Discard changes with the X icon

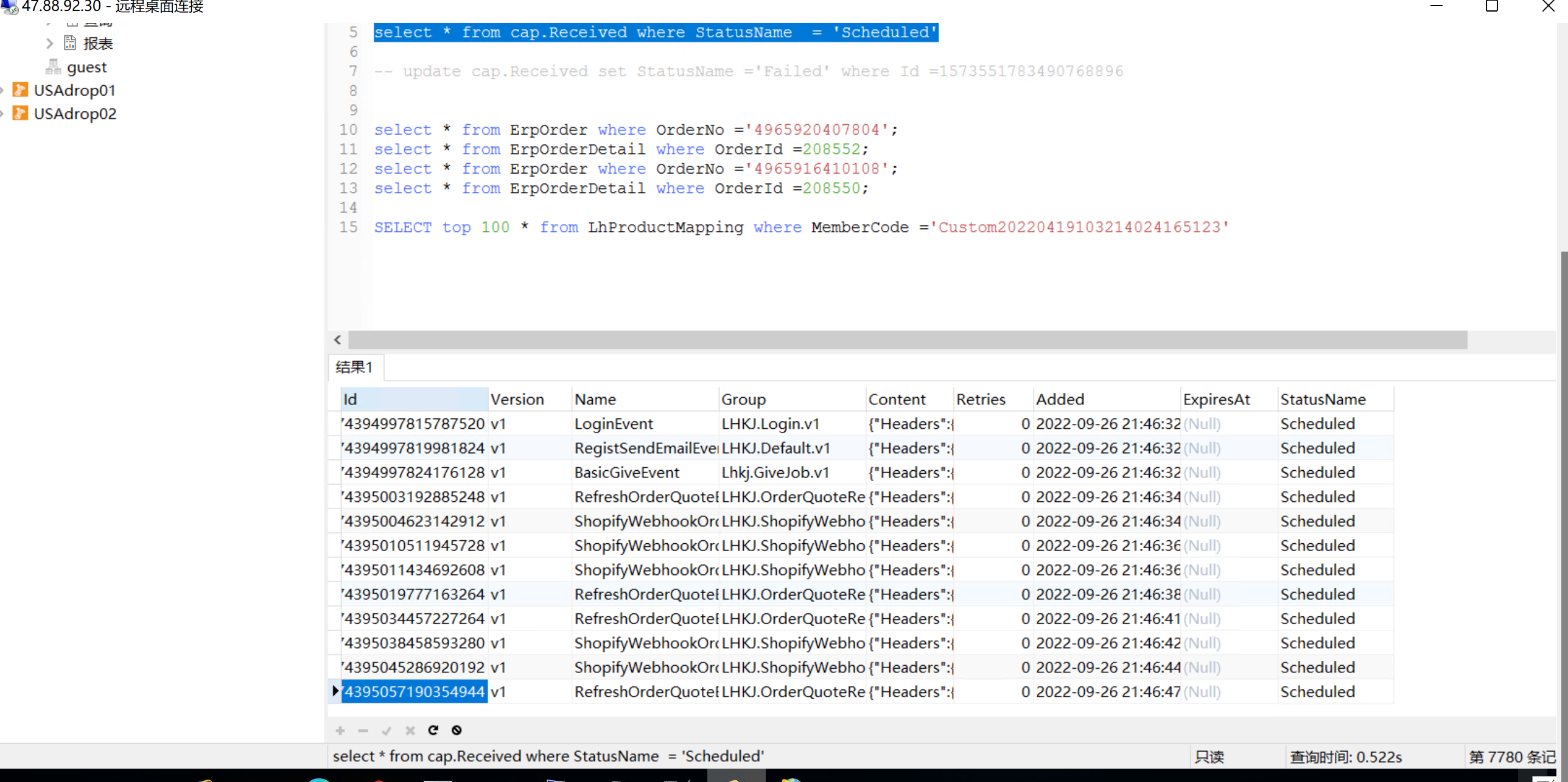pos(410,730)
